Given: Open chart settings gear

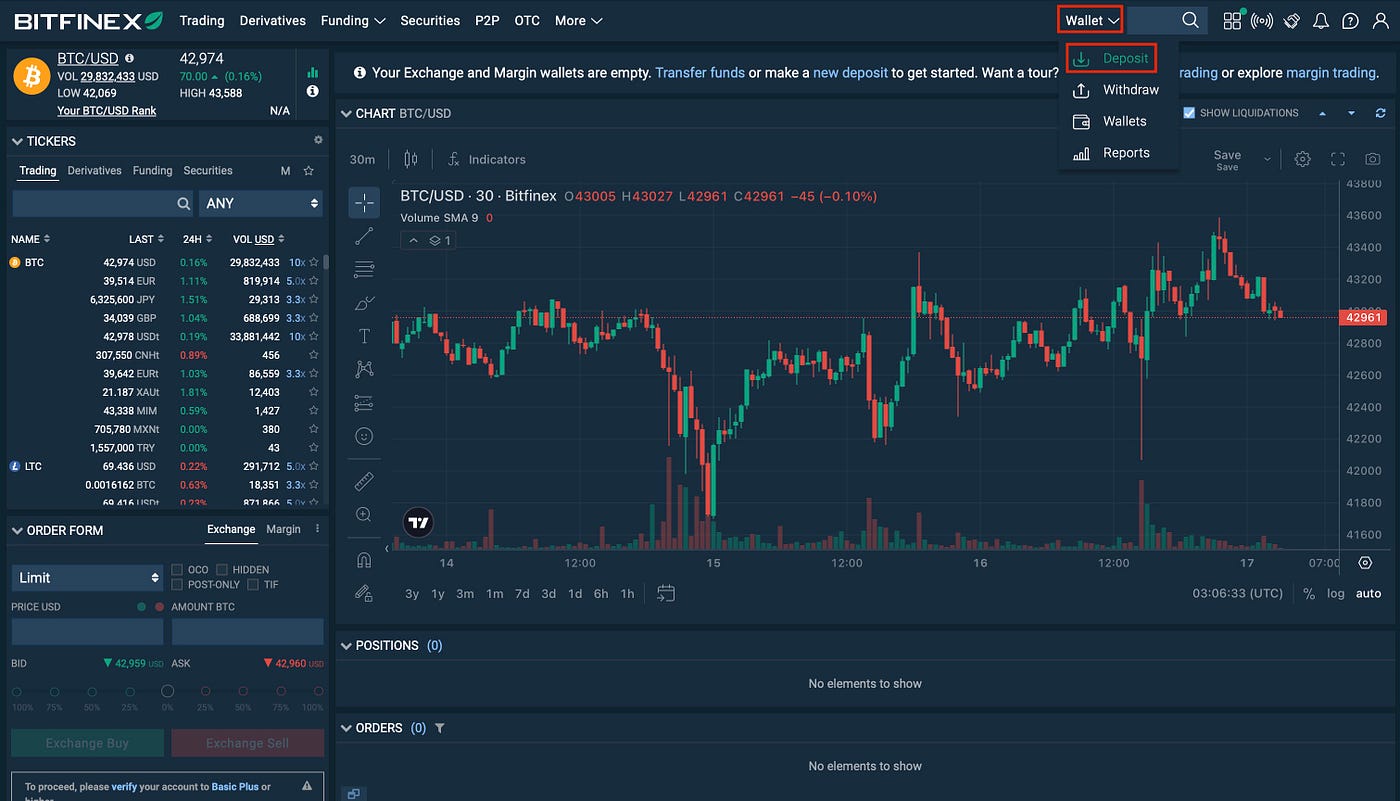Looking at the screenshot, I should [1302, 159].
